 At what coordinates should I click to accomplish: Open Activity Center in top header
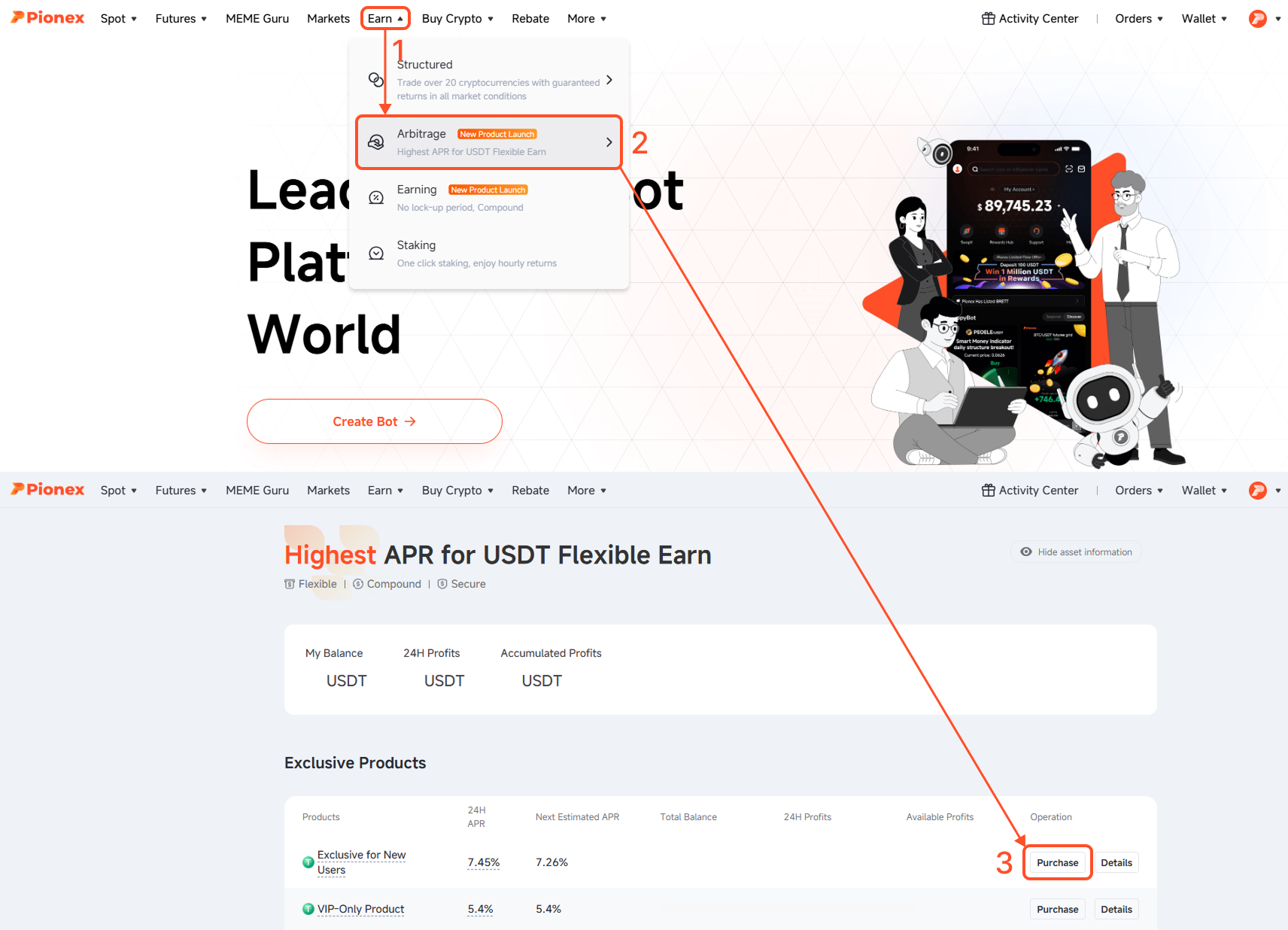point(1030,18)
